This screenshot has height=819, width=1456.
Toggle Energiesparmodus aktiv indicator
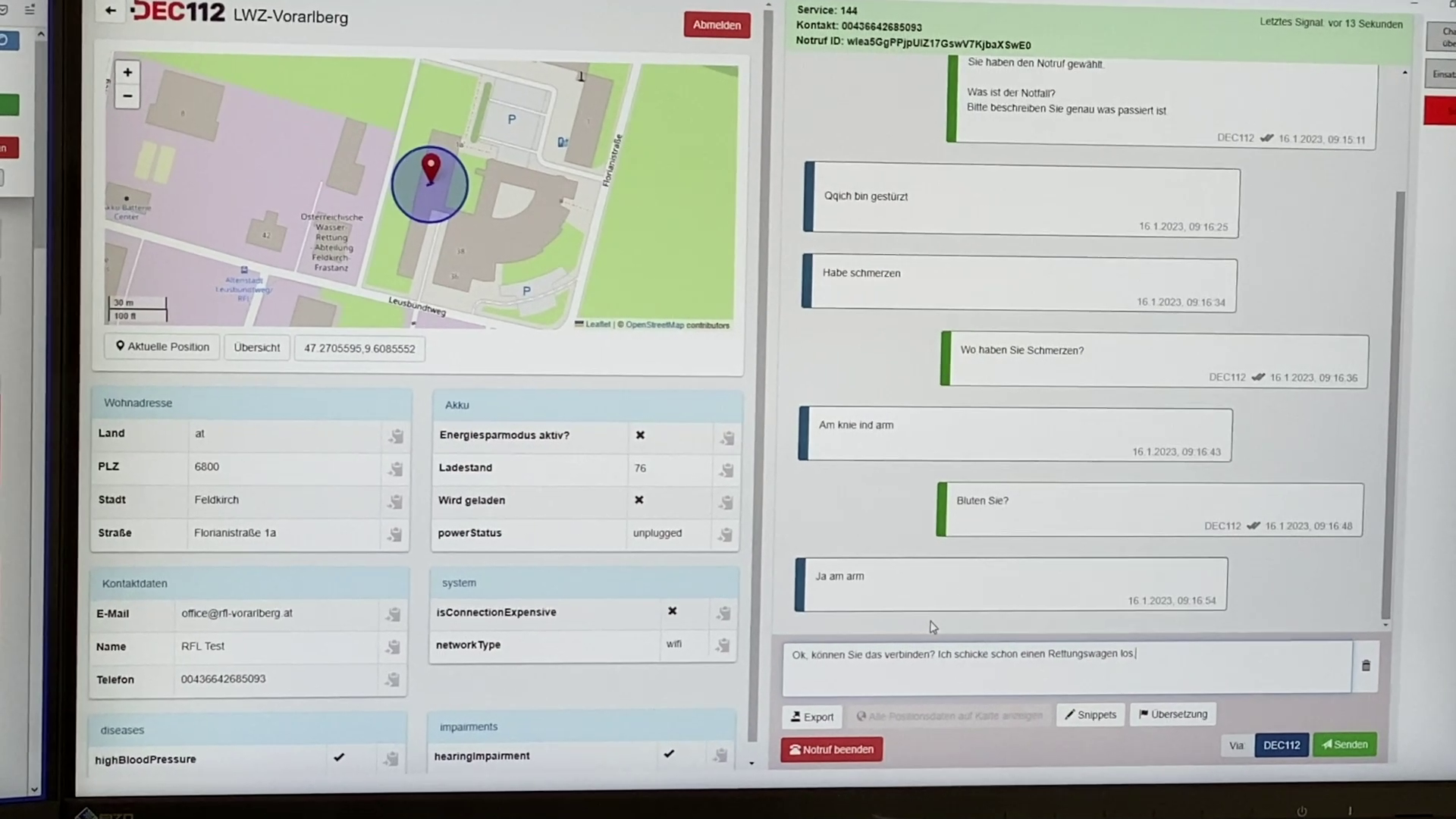tap(640, 435)
